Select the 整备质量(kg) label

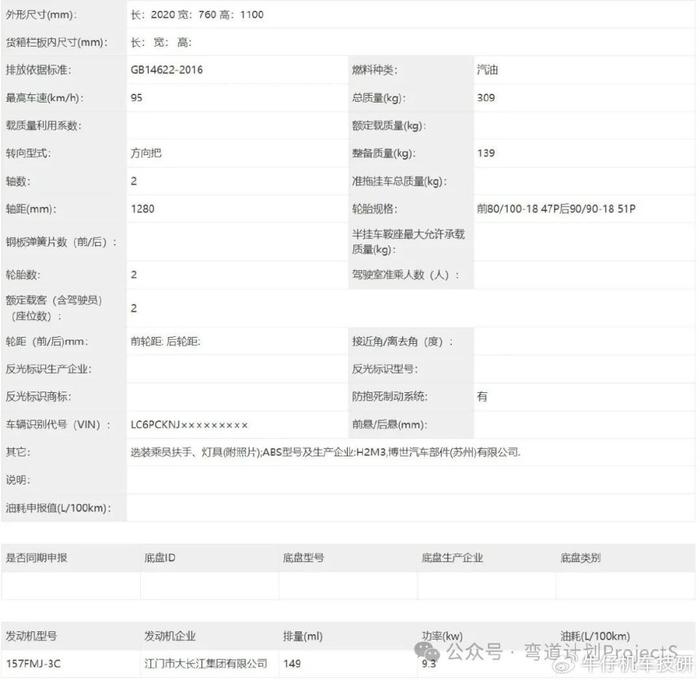coord(384,153)
